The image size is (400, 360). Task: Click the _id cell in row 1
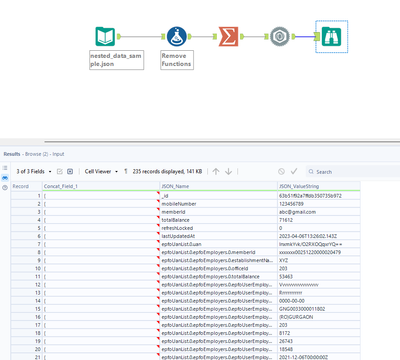coord(219,196)
